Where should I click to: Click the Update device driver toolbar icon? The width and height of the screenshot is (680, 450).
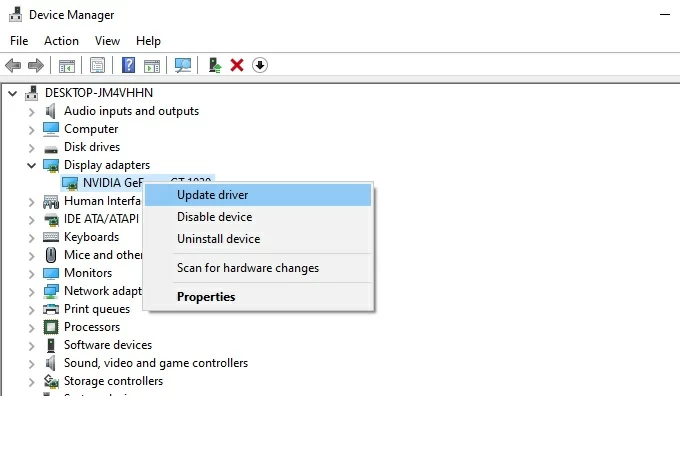(214, 65)
